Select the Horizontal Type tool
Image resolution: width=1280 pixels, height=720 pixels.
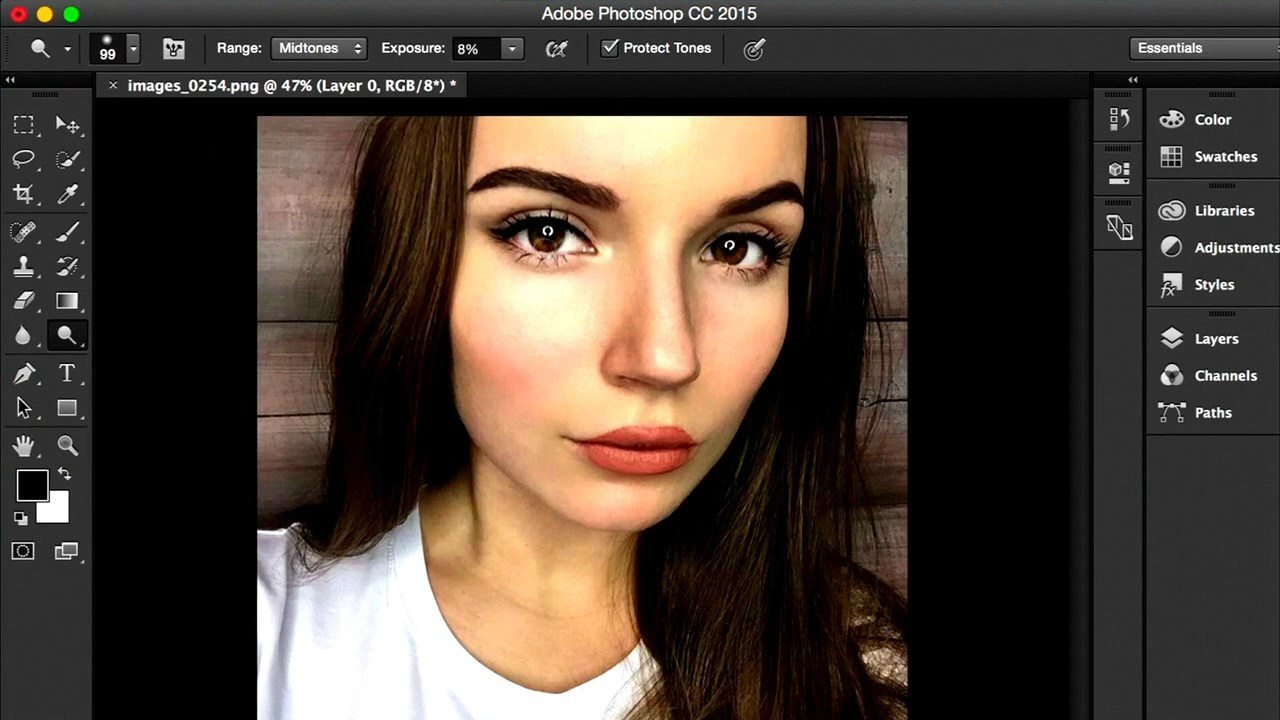67,374
